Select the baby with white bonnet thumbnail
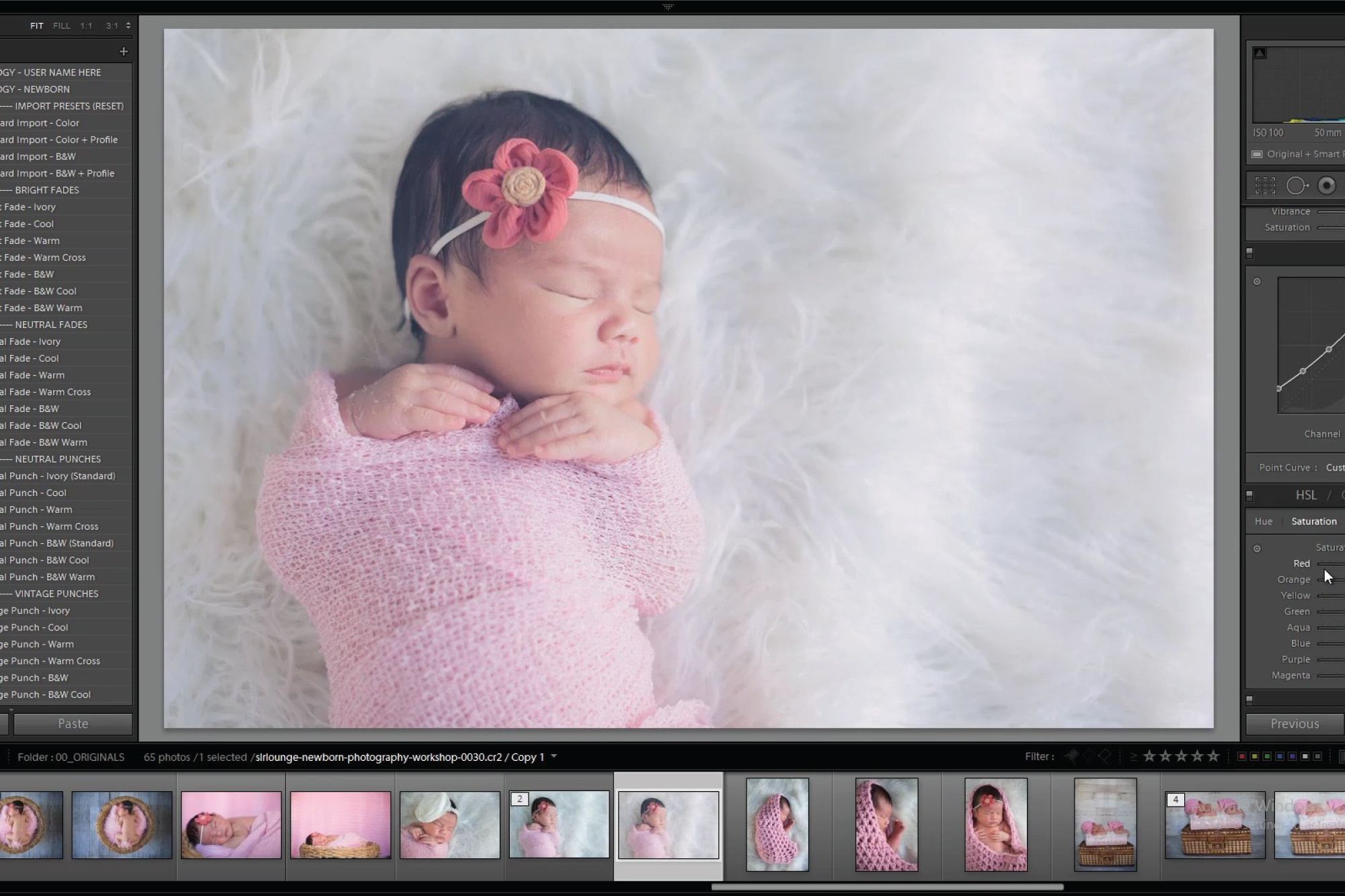This screenshot has height=896, width=1345. click(x=450, y=825)
